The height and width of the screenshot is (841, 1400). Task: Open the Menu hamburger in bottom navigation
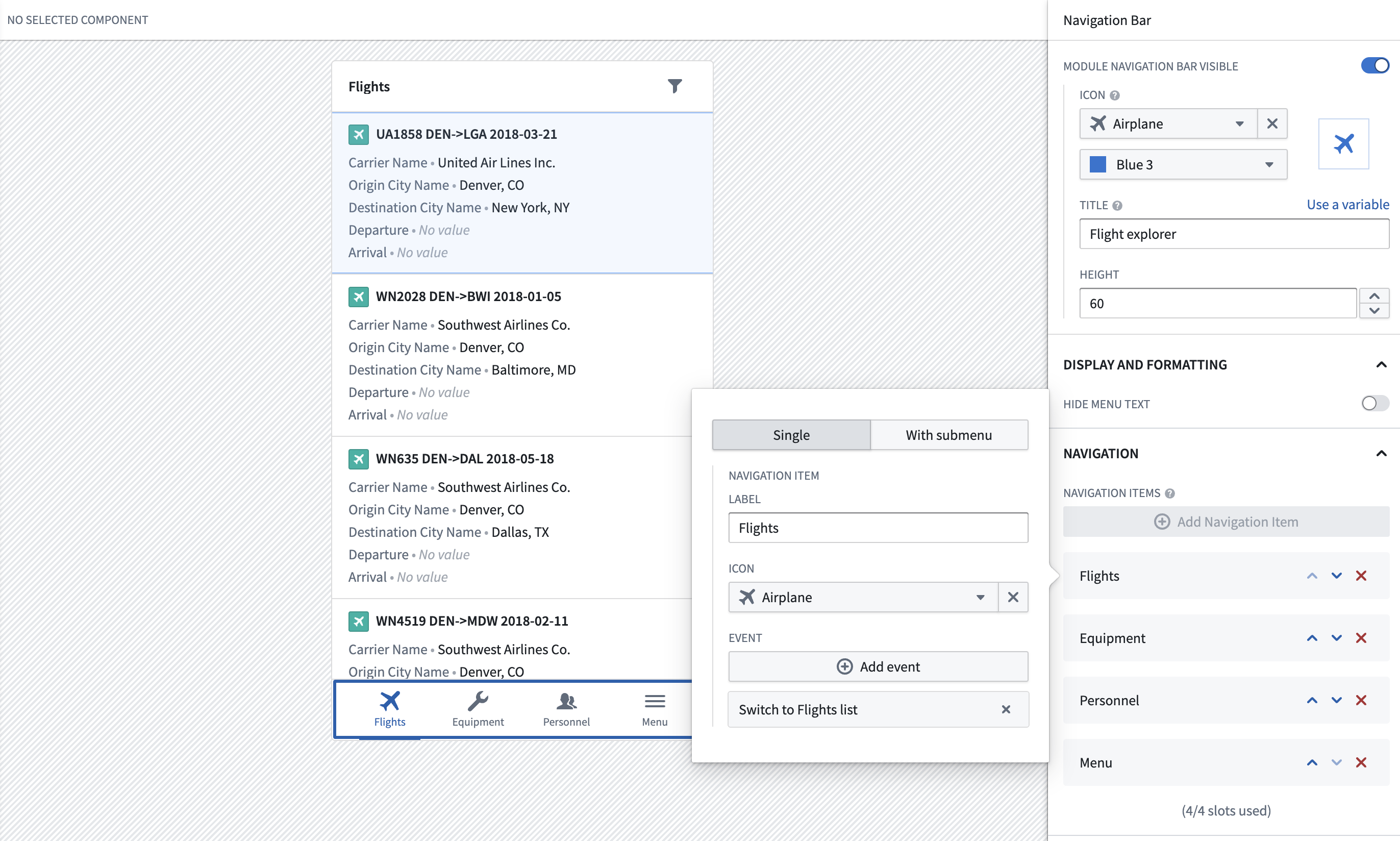[655, 709]
